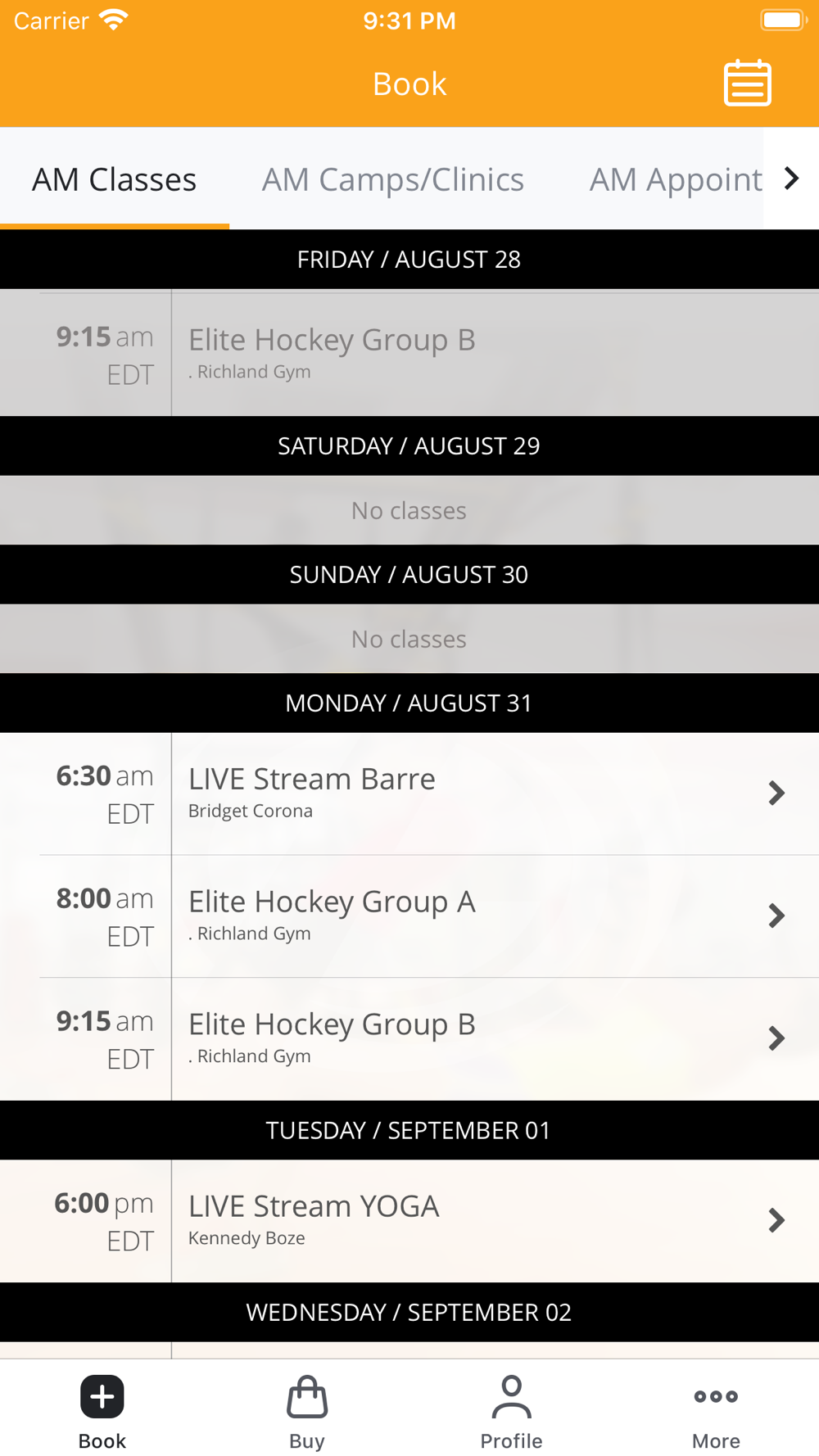Select the AM Classes tab
Viewport: 819px width, 1456px height.
click(x=115, y=179)
